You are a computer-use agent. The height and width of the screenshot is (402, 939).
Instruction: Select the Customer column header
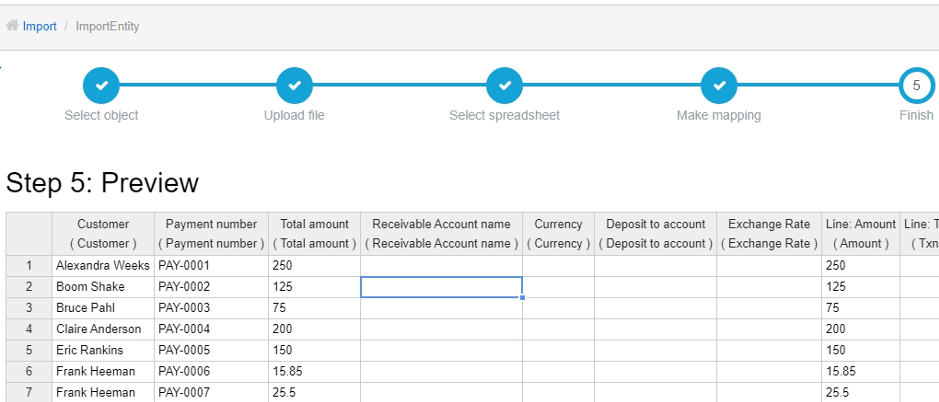(x=103, y=234)
